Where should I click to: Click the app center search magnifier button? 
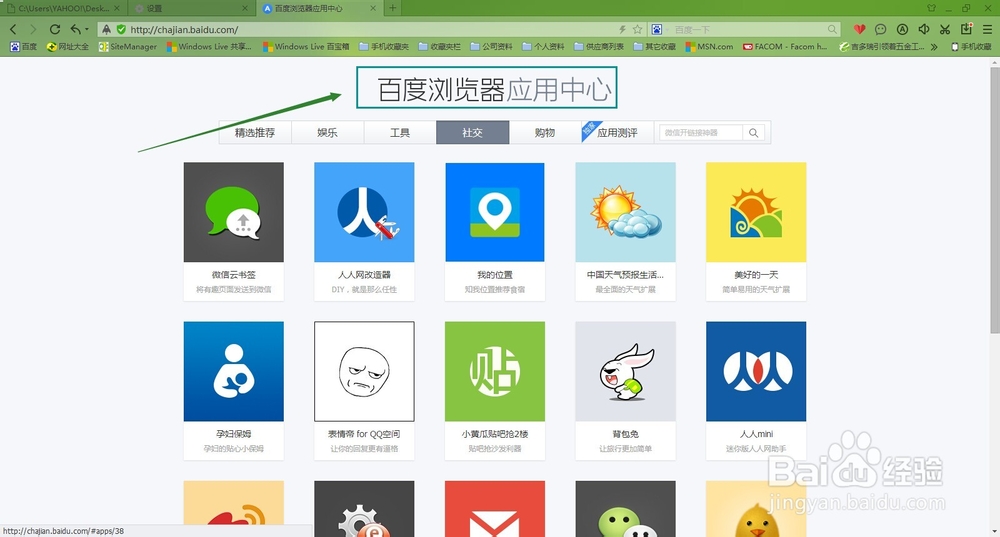click(x=754, y=133)
